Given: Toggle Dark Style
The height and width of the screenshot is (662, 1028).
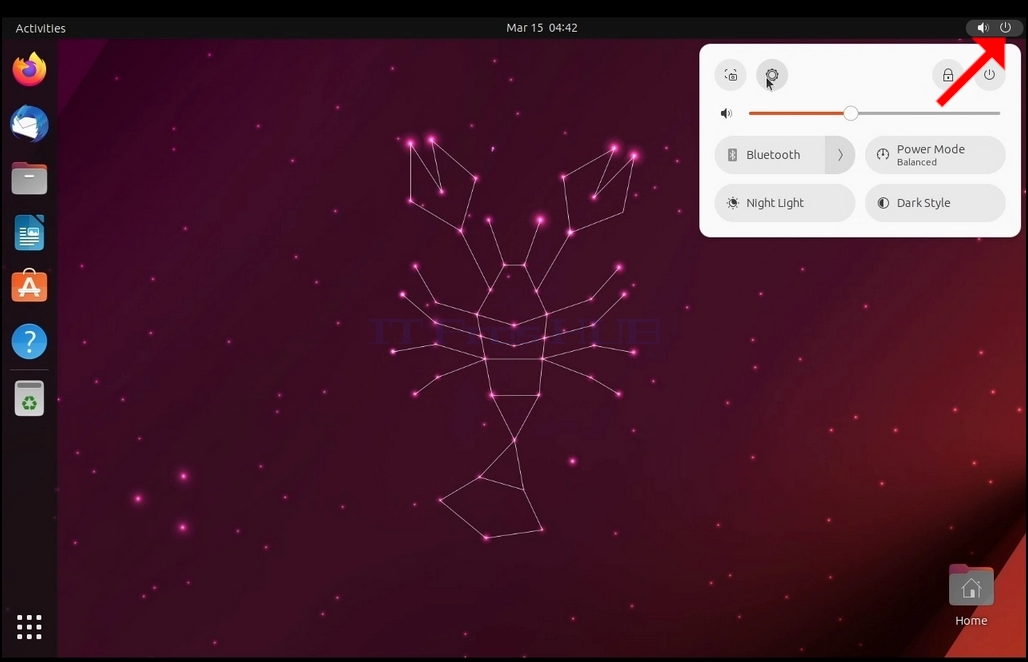Looking at the screenshot, I should click(x=935, y=203).
